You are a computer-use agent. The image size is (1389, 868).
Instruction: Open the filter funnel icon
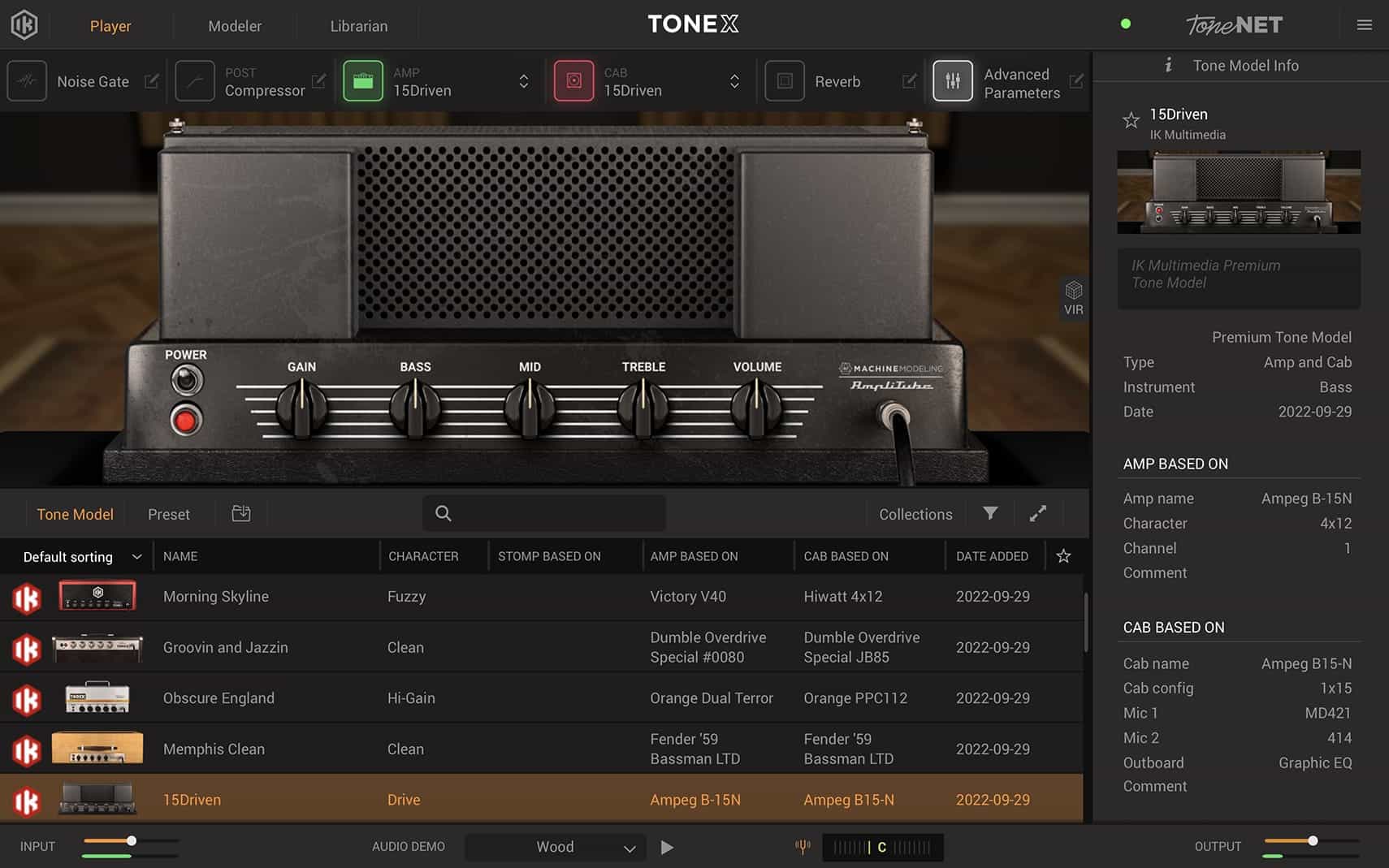990,513
